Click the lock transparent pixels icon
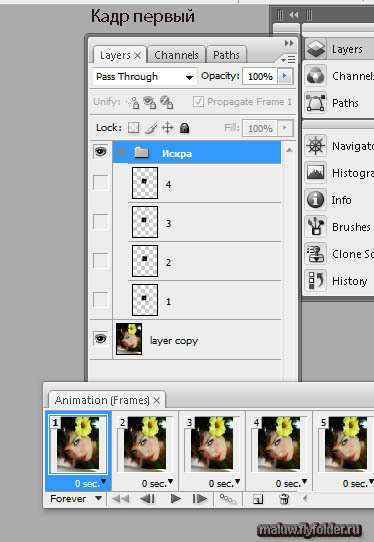374x542 pixels. click(133, 128)
